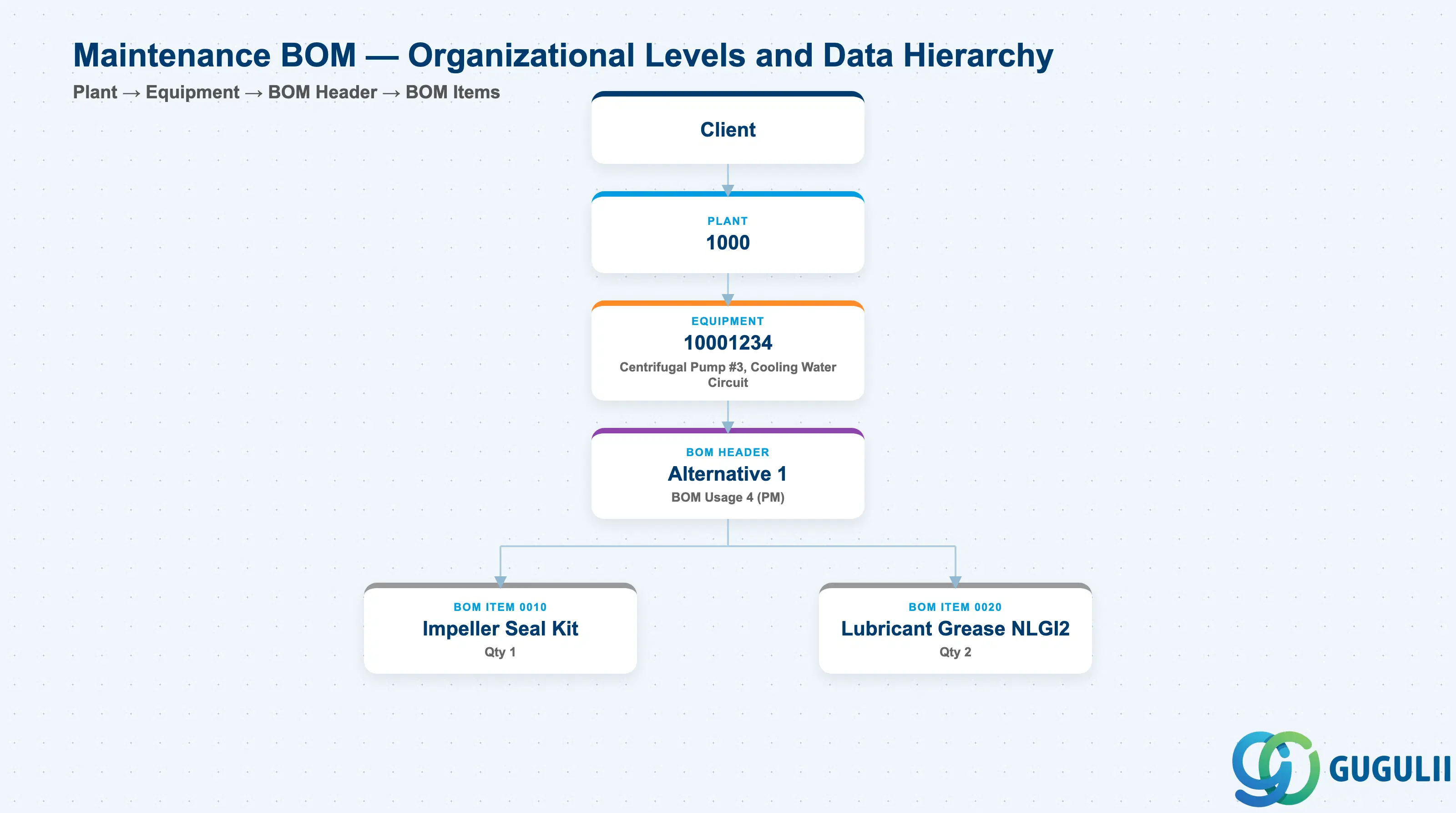The width and height of the screenshot is (1456, 813).
Task: Click the GUGULII brand name text
Action: [x=1390, y=769]
